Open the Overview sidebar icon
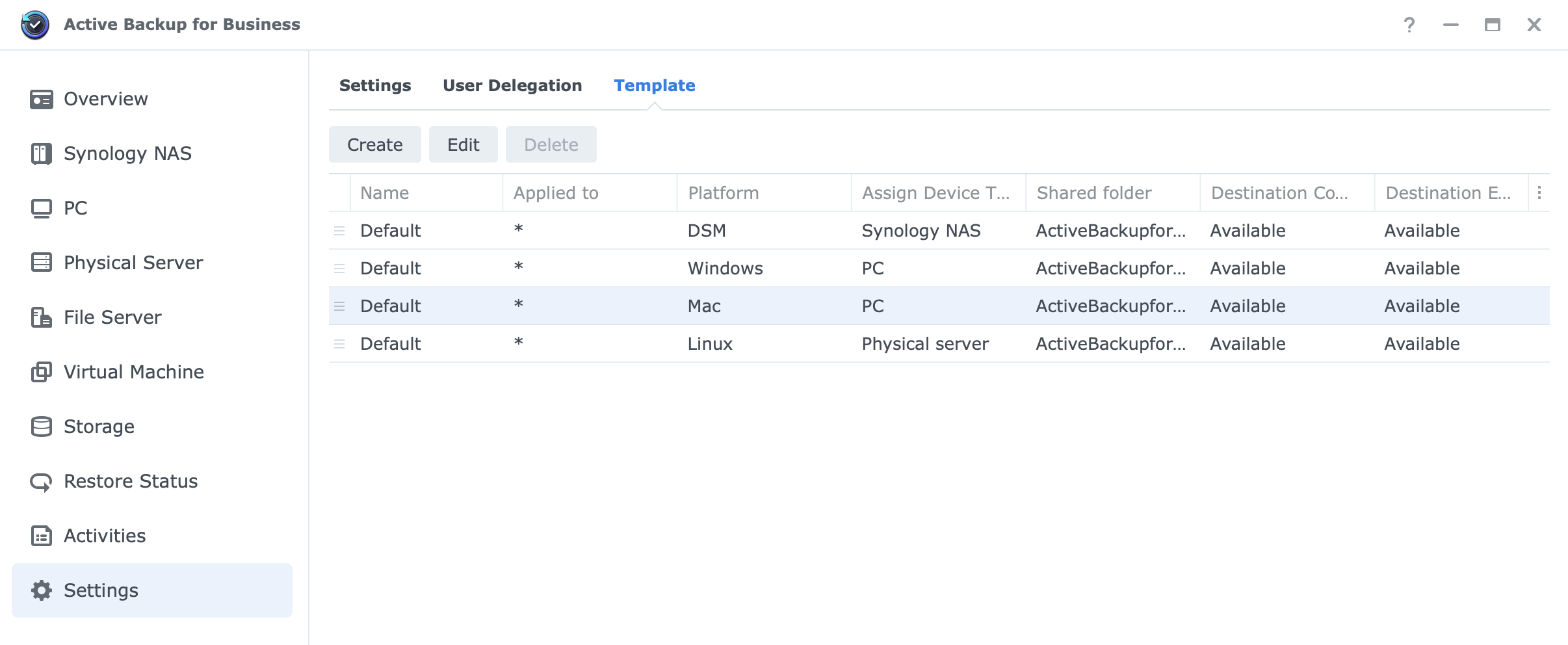The image size is (1568, 645). click(x=42, y=99)
